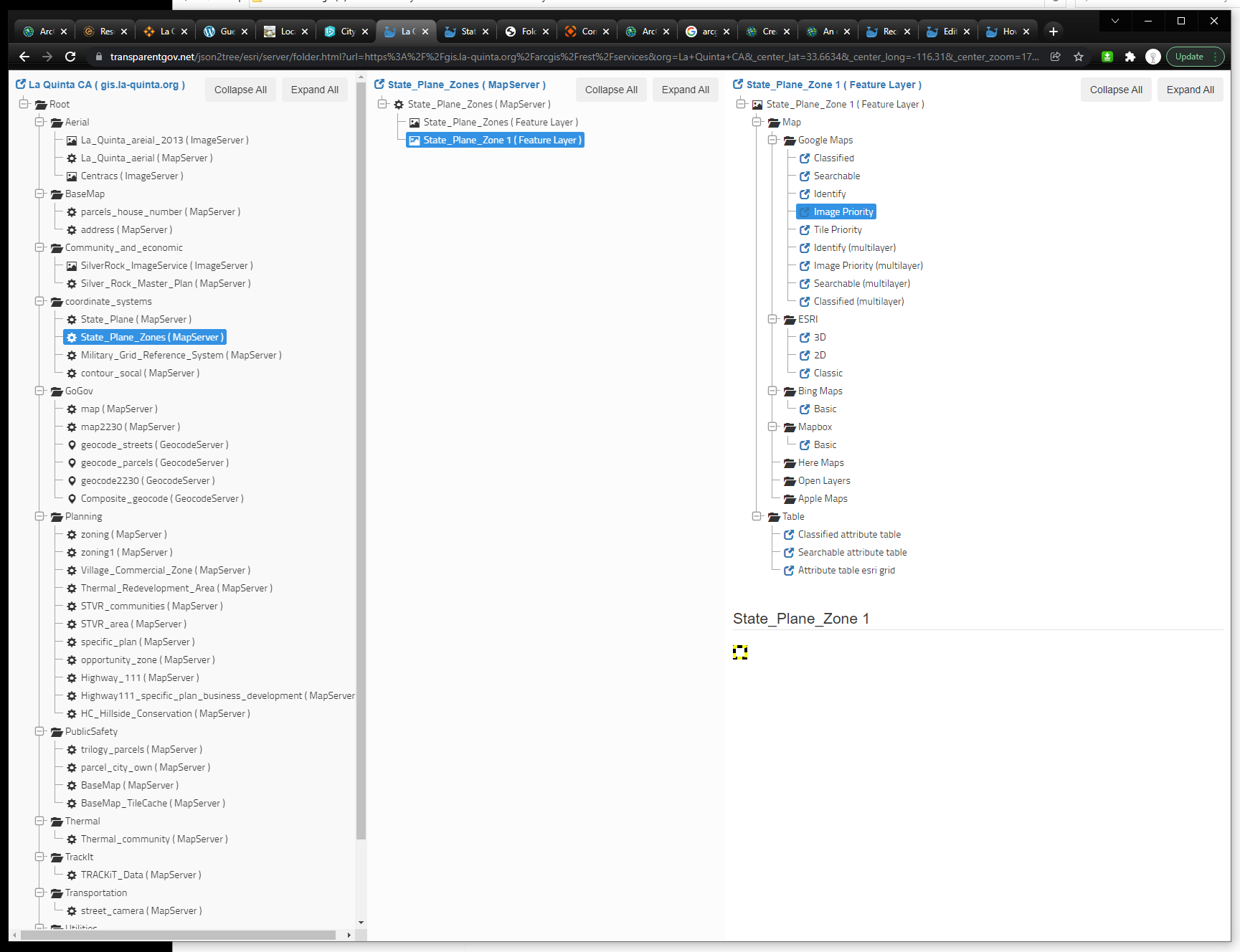Click the gear icon beside State_Plane MapServer

pos(72,320)
